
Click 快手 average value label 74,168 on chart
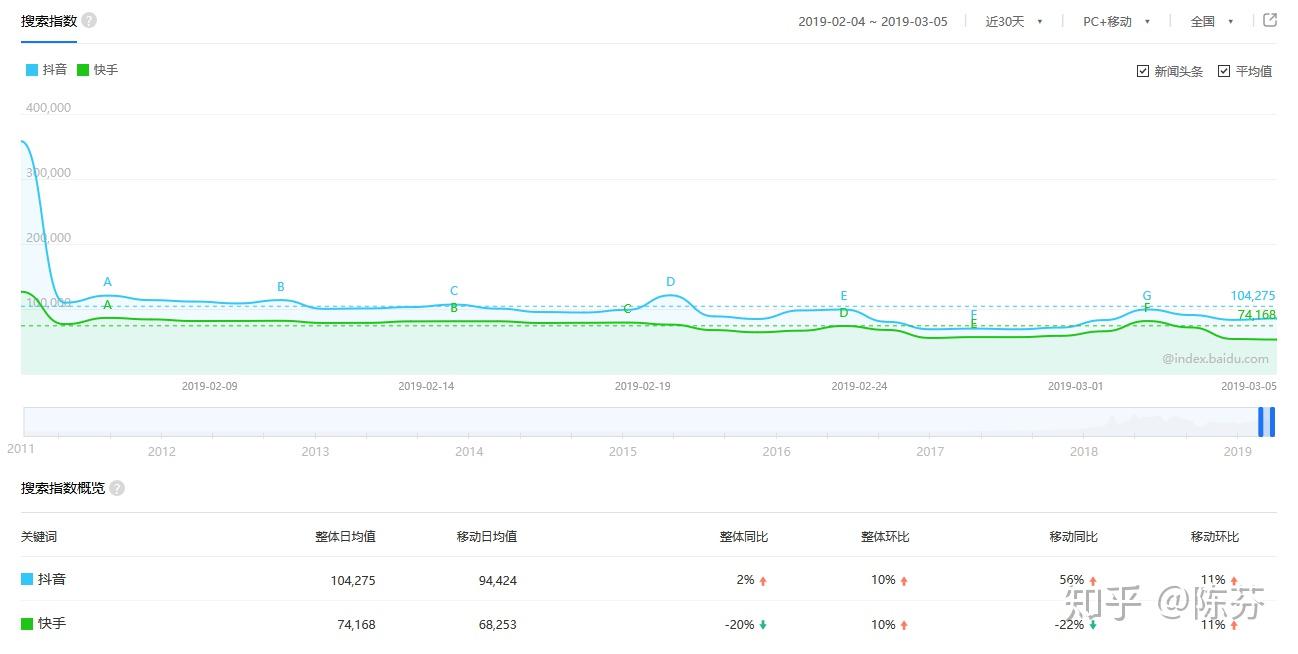1257,315
